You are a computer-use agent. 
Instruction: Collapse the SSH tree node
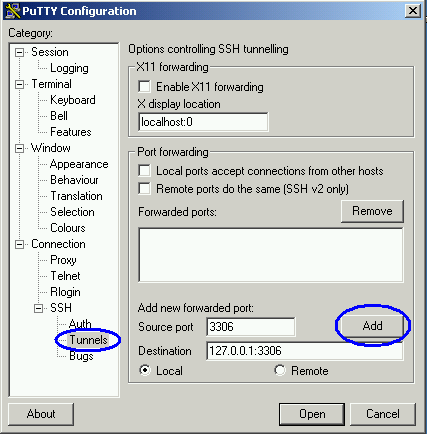pos(39,308)
